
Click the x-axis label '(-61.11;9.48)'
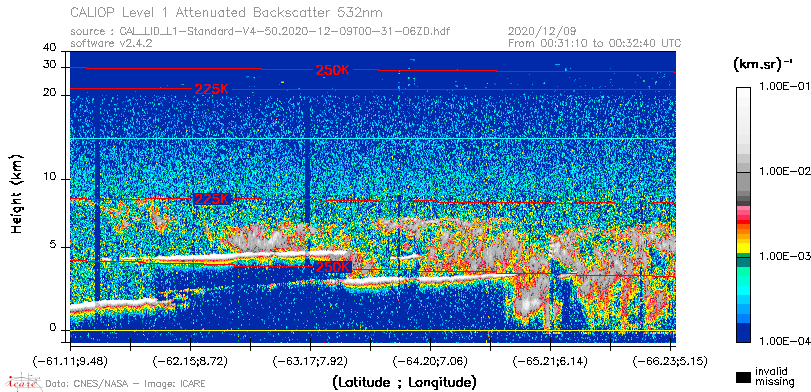(x=70, y=360)
